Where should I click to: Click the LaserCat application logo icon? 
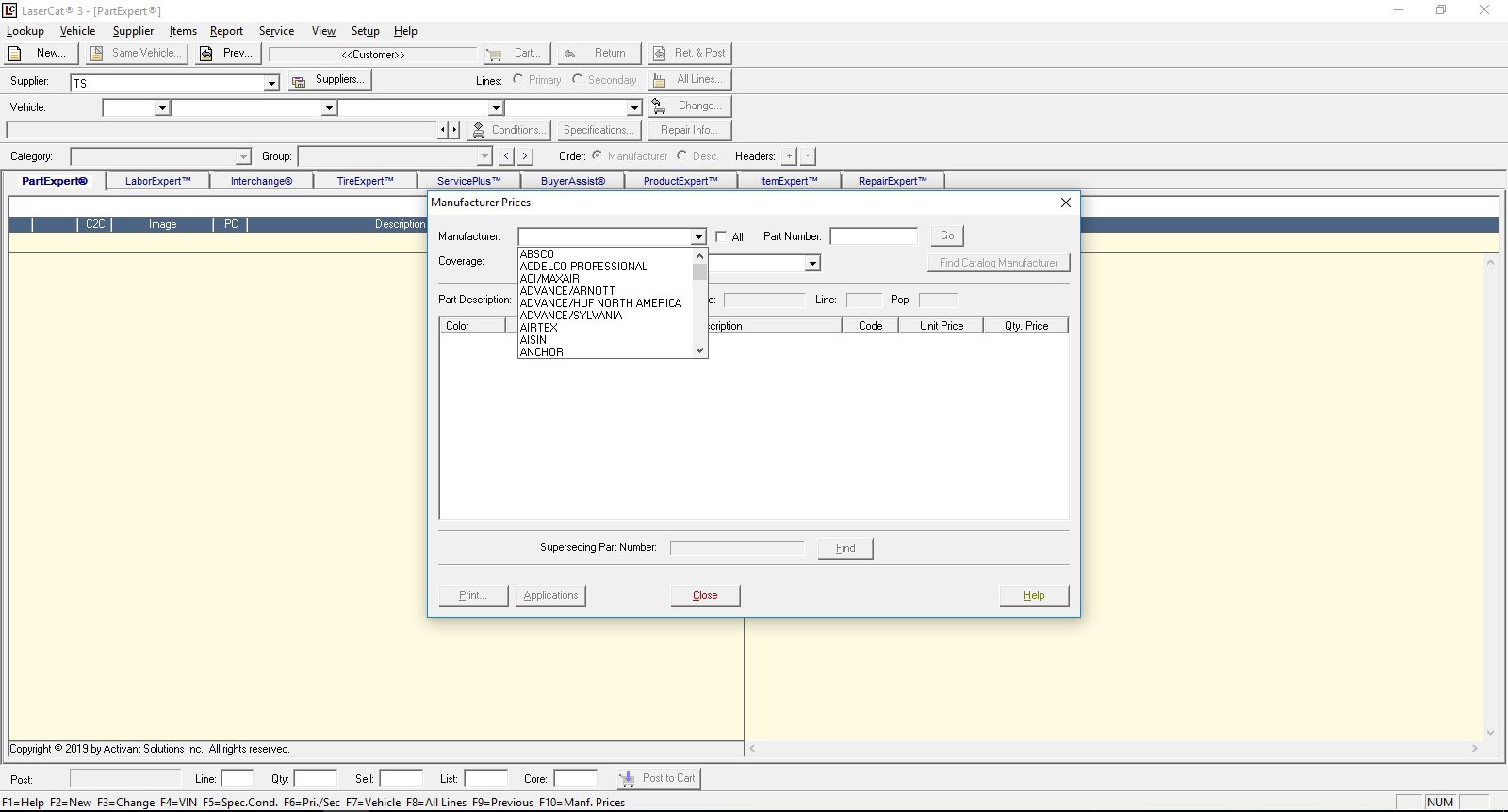point(9,10)
